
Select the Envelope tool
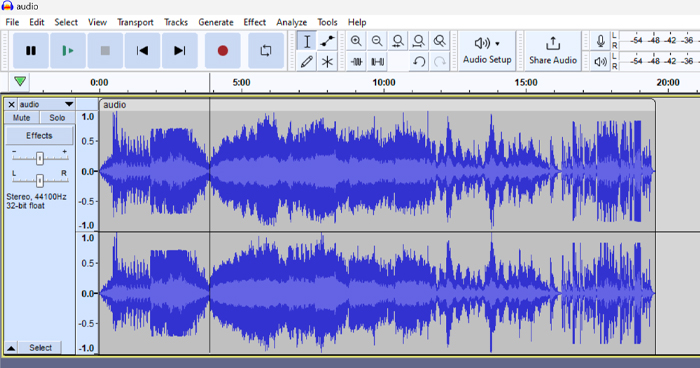pyautogui.click(x=327, y=41)
